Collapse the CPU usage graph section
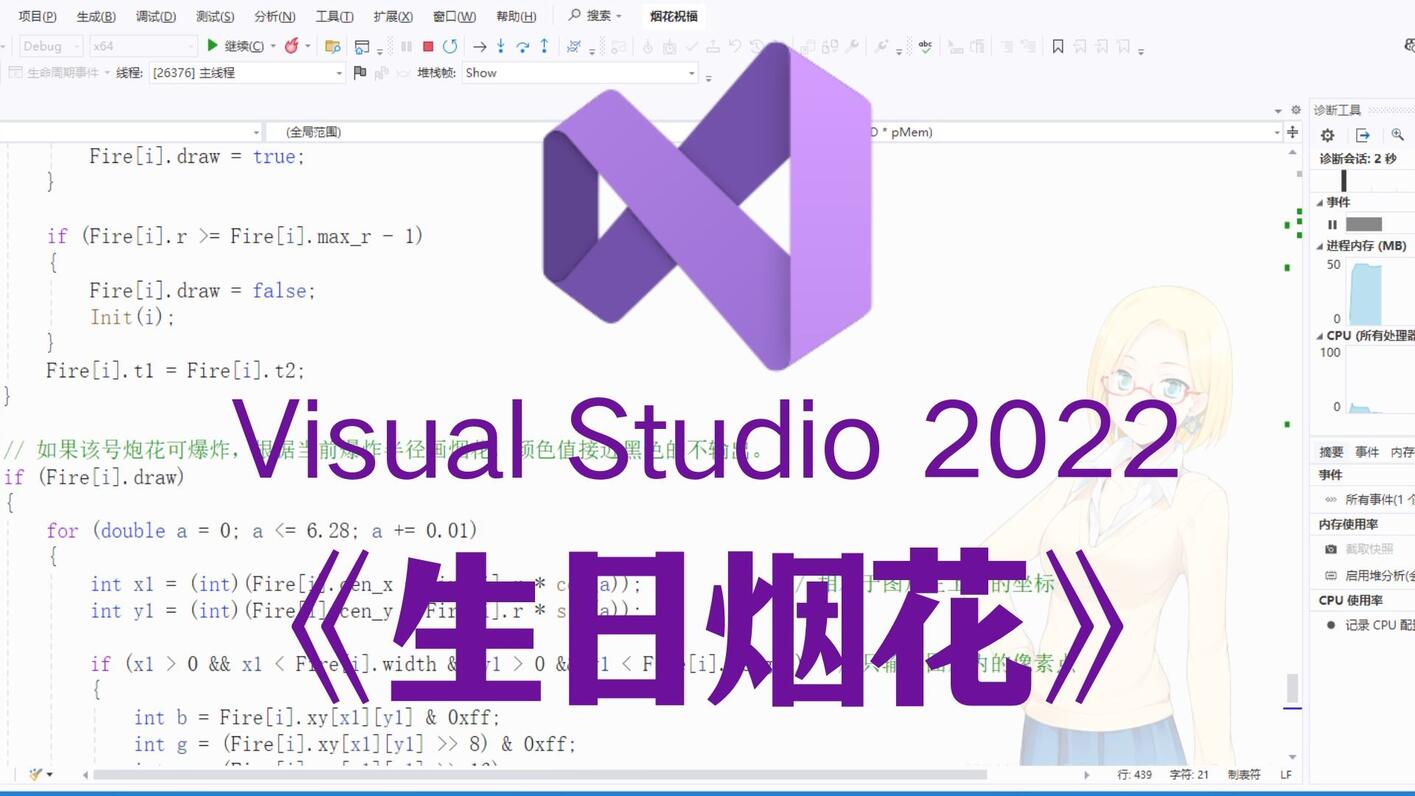1415x796 pixels. (x=1319, y=336)
